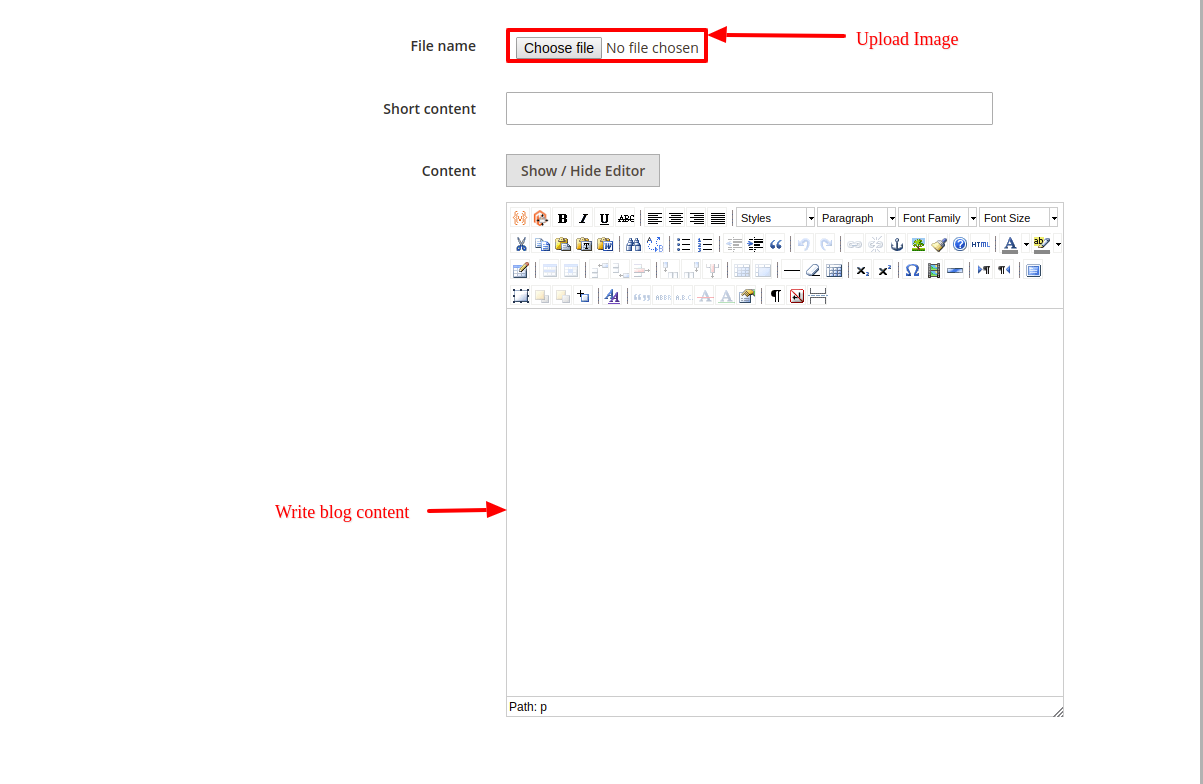
Task: Insert a horizontal rule line
Action: 792,270
